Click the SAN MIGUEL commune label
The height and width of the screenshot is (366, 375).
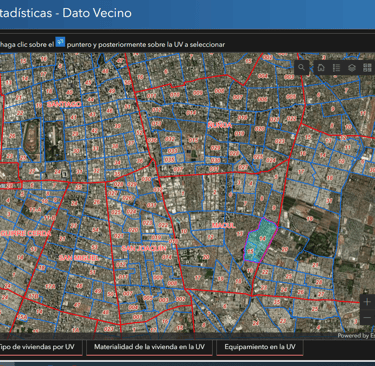(79, 258)
